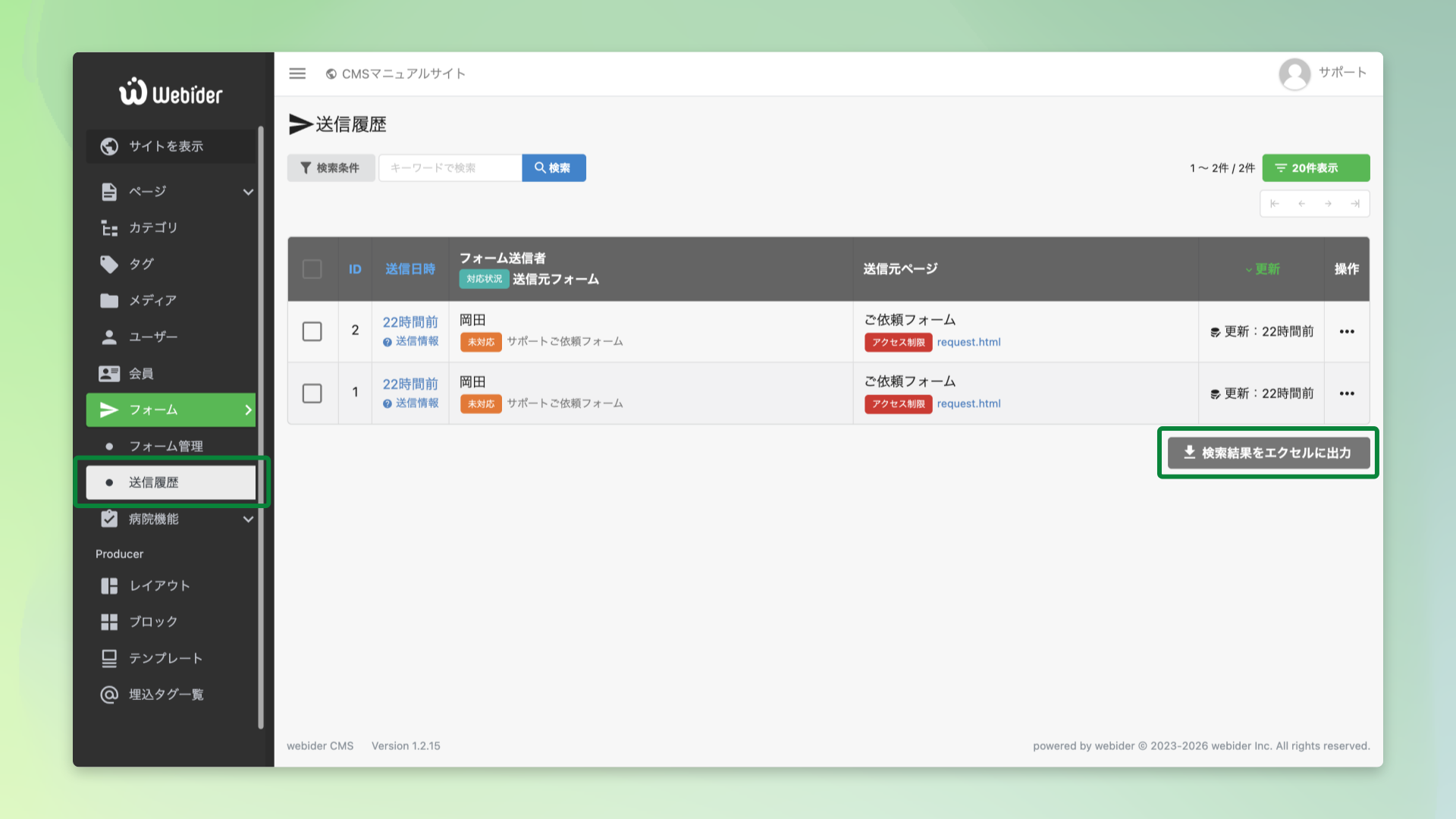1456x819 pixels.
Task: Go to previous page arrow
Action: click(x=1301, y=203)
